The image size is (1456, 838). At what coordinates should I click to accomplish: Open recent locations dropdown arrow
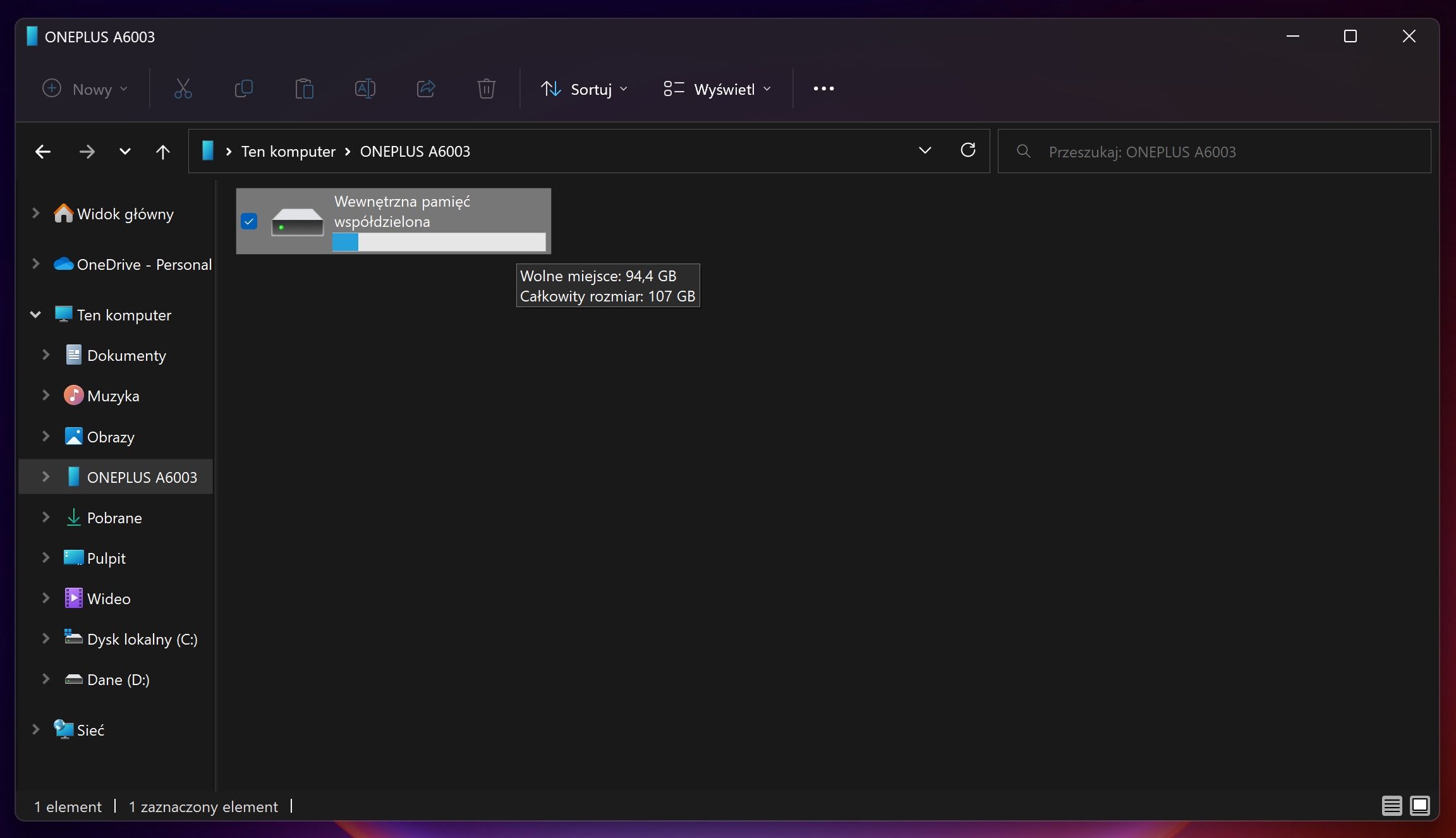[x=125, y=152]
